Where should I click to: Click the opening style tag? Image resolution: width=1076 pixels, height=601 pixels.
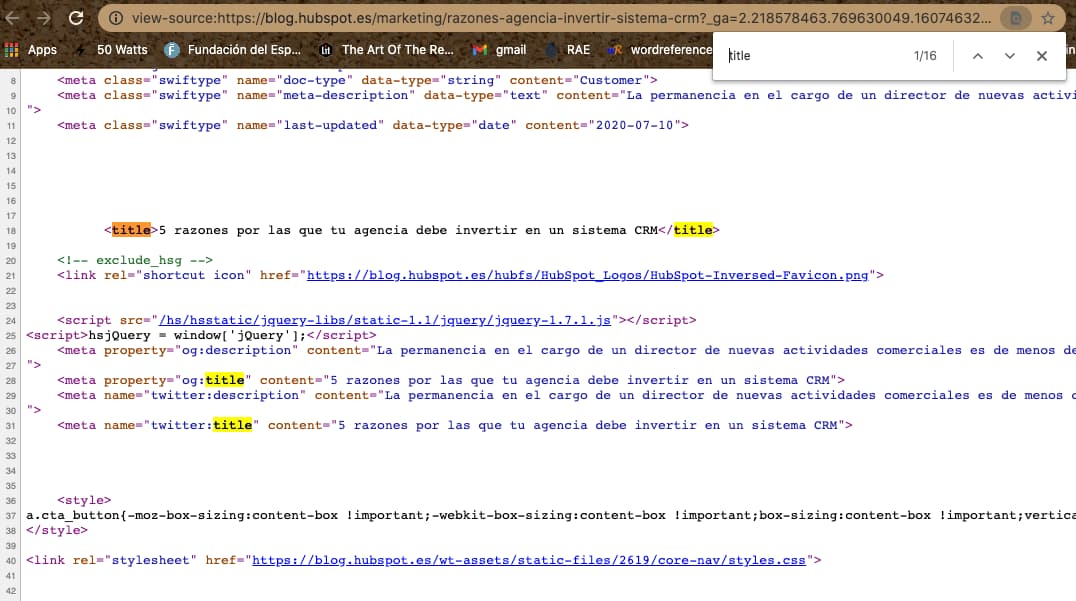click(x=84, y=500)
